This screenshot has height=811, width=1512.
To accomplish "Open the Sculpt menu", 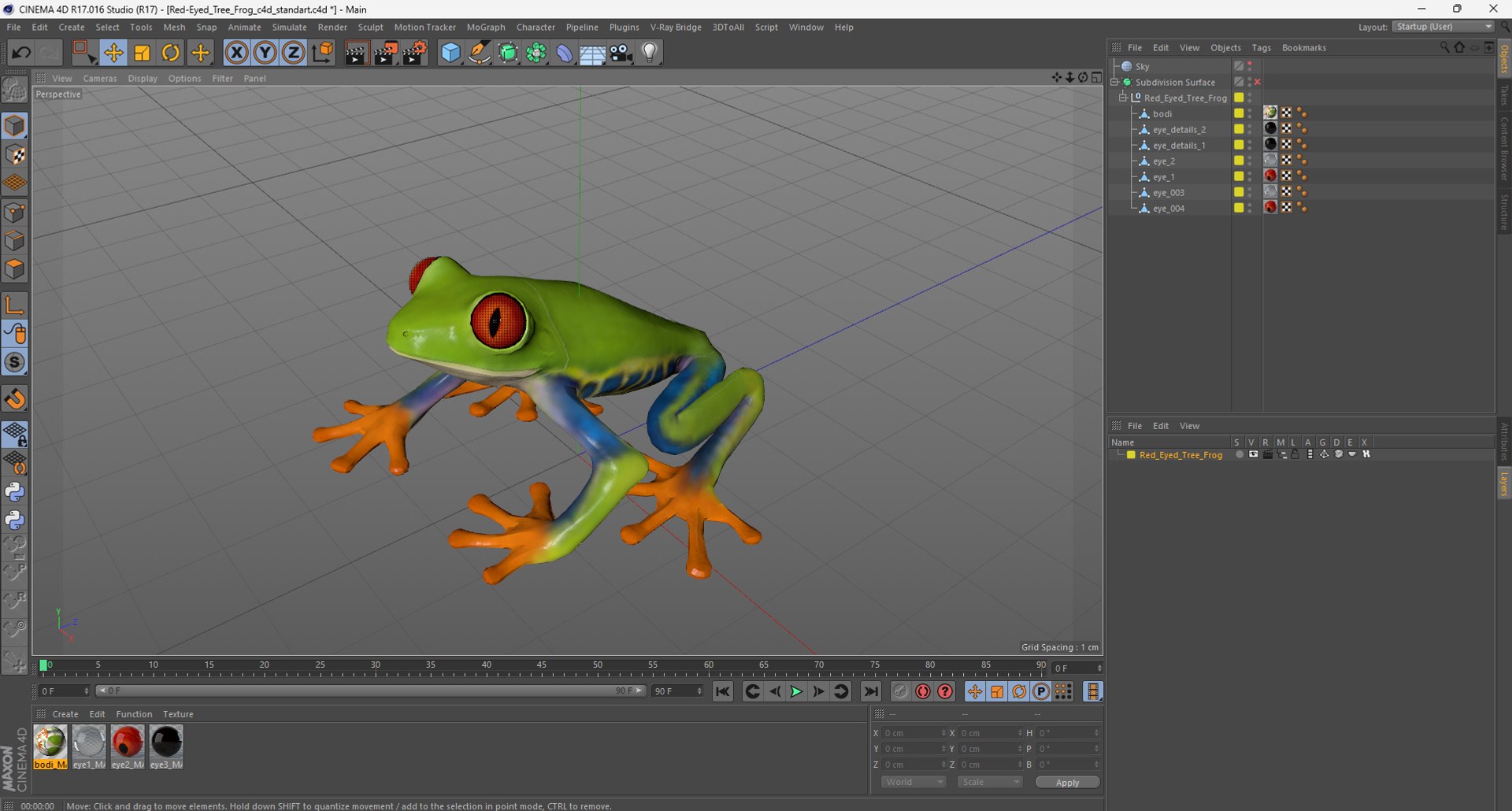I will click(x=370, y=27).
